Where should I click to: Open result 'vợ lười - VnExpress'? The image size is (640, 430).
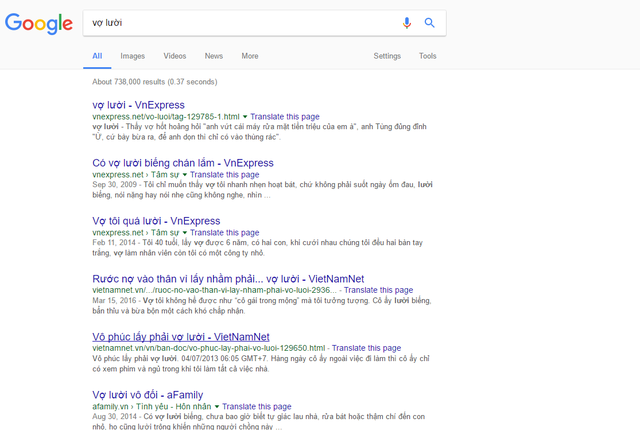pyautogui.click(x=138, y=105)
